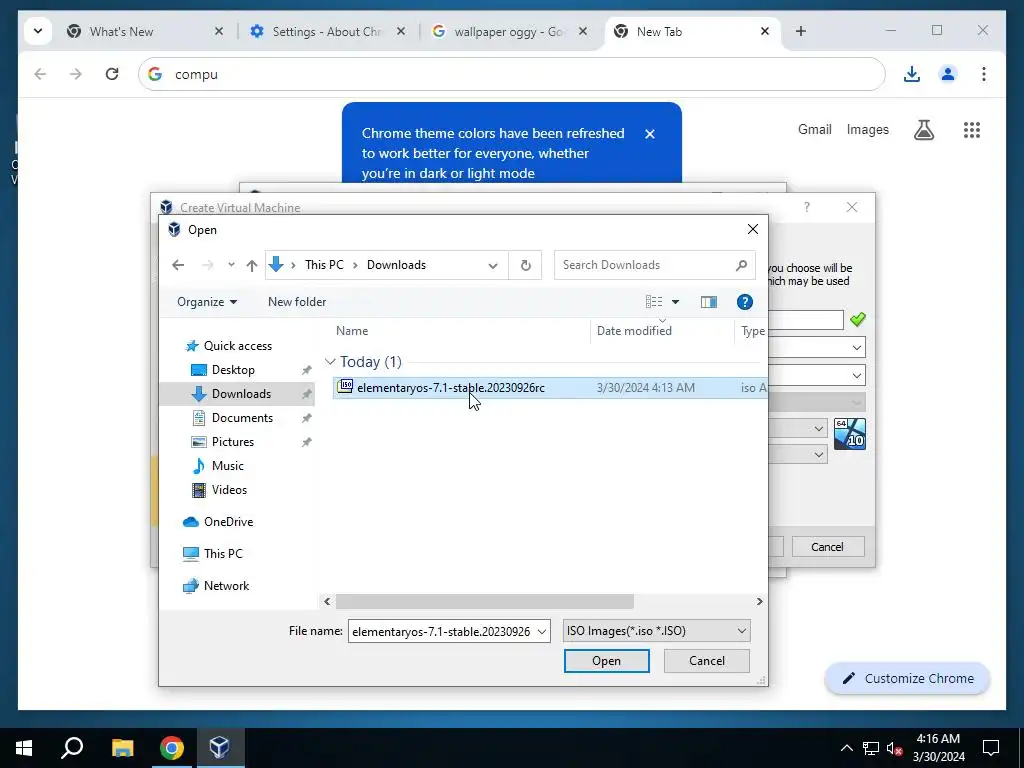The height and width of the screenshot is (768, 1024).
Task: Reload the Chrome page
Action: [x=112, y=74]
